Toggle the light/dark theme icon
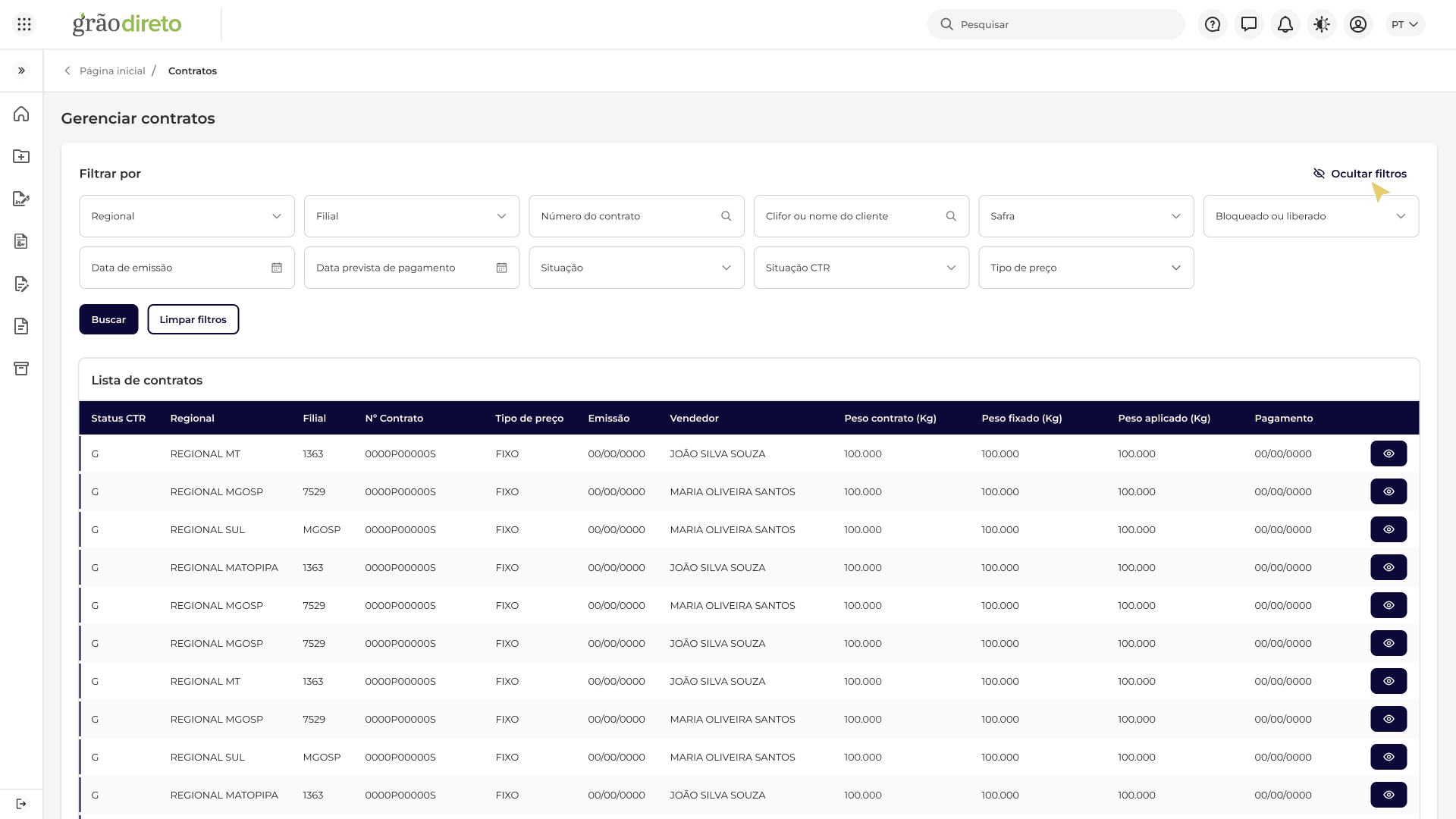Viewport: 1456px width, 819px height. 1322,24
